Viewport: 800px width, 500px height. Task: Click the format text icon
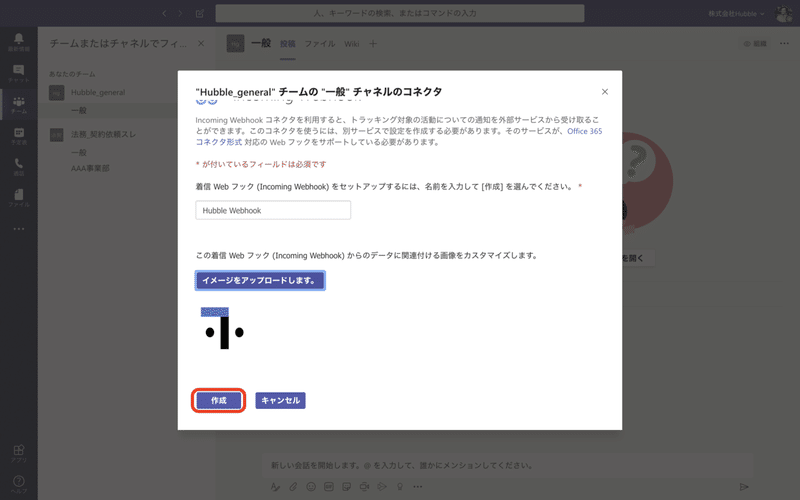click(276, 487)
